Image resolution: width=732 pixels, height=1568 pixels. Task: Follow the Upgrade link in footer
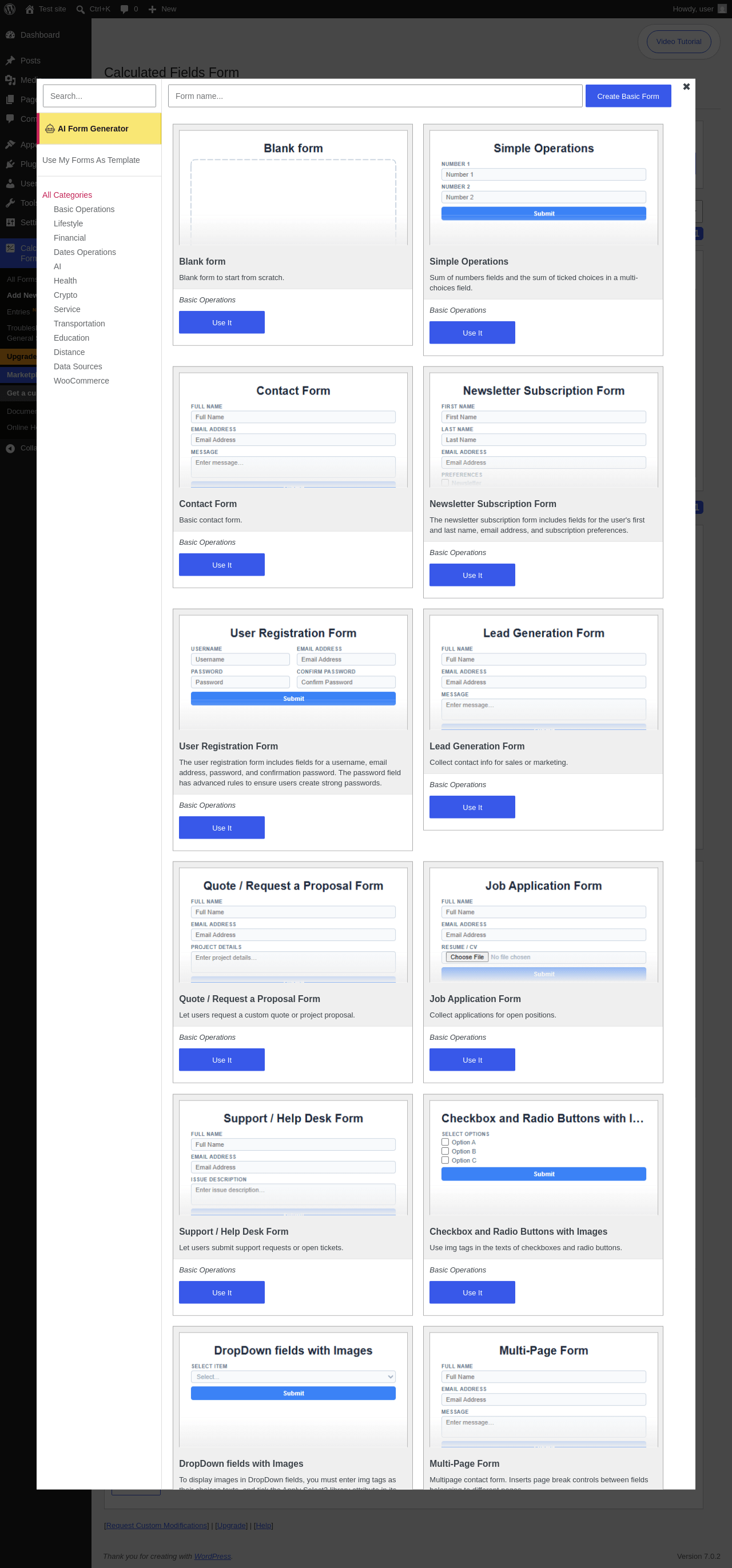(x=232, y=1525)
